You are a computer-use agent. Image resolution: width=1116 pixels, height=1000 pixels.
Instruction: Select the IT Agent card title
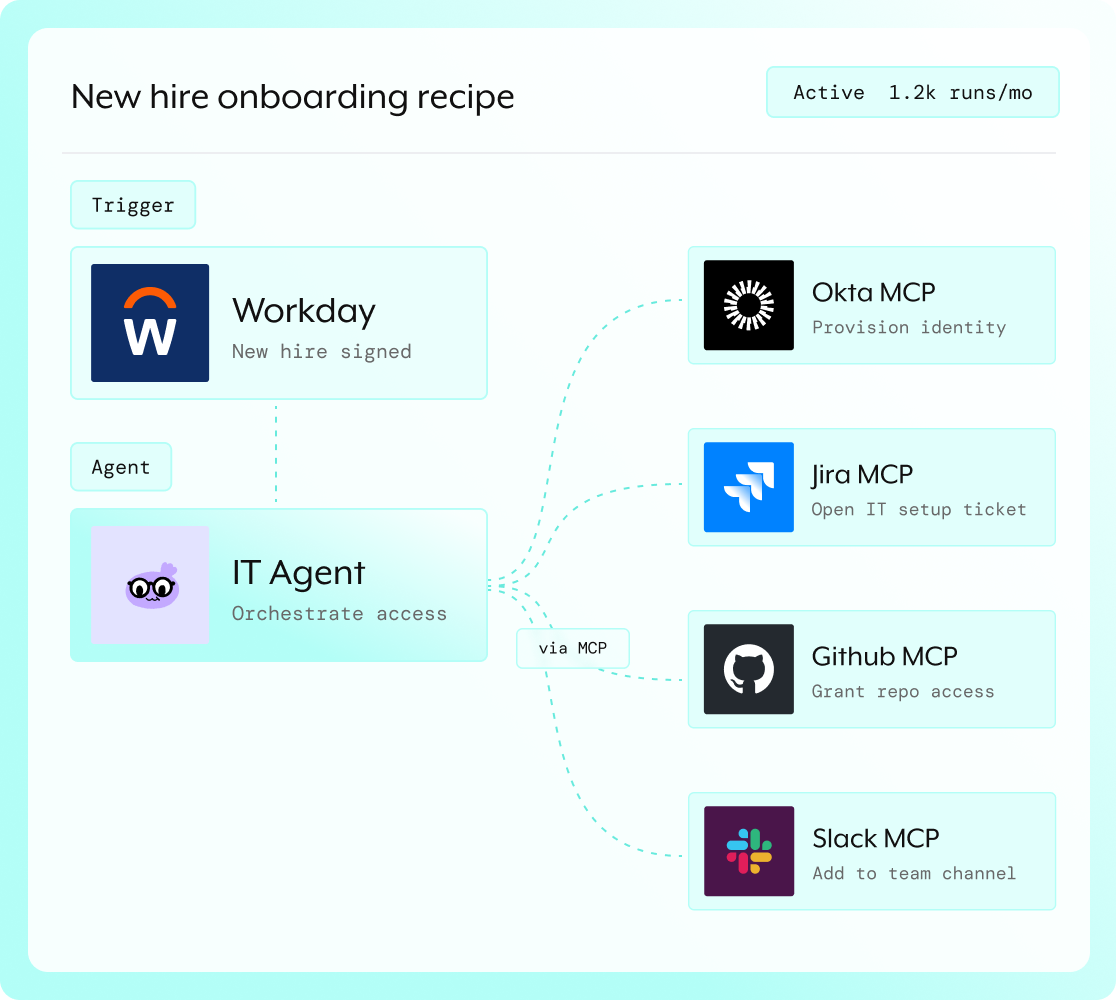(298, 573)
